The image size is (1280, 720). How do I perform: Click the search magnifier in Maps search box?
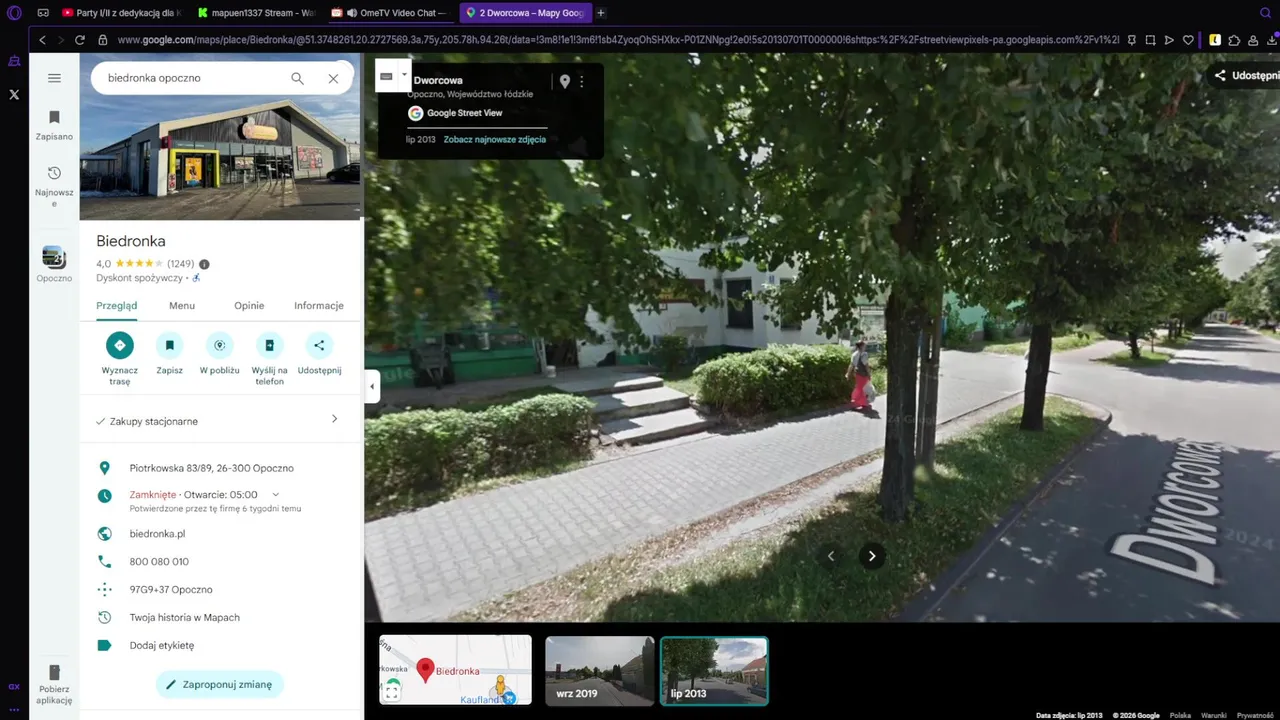coord(297,78)
